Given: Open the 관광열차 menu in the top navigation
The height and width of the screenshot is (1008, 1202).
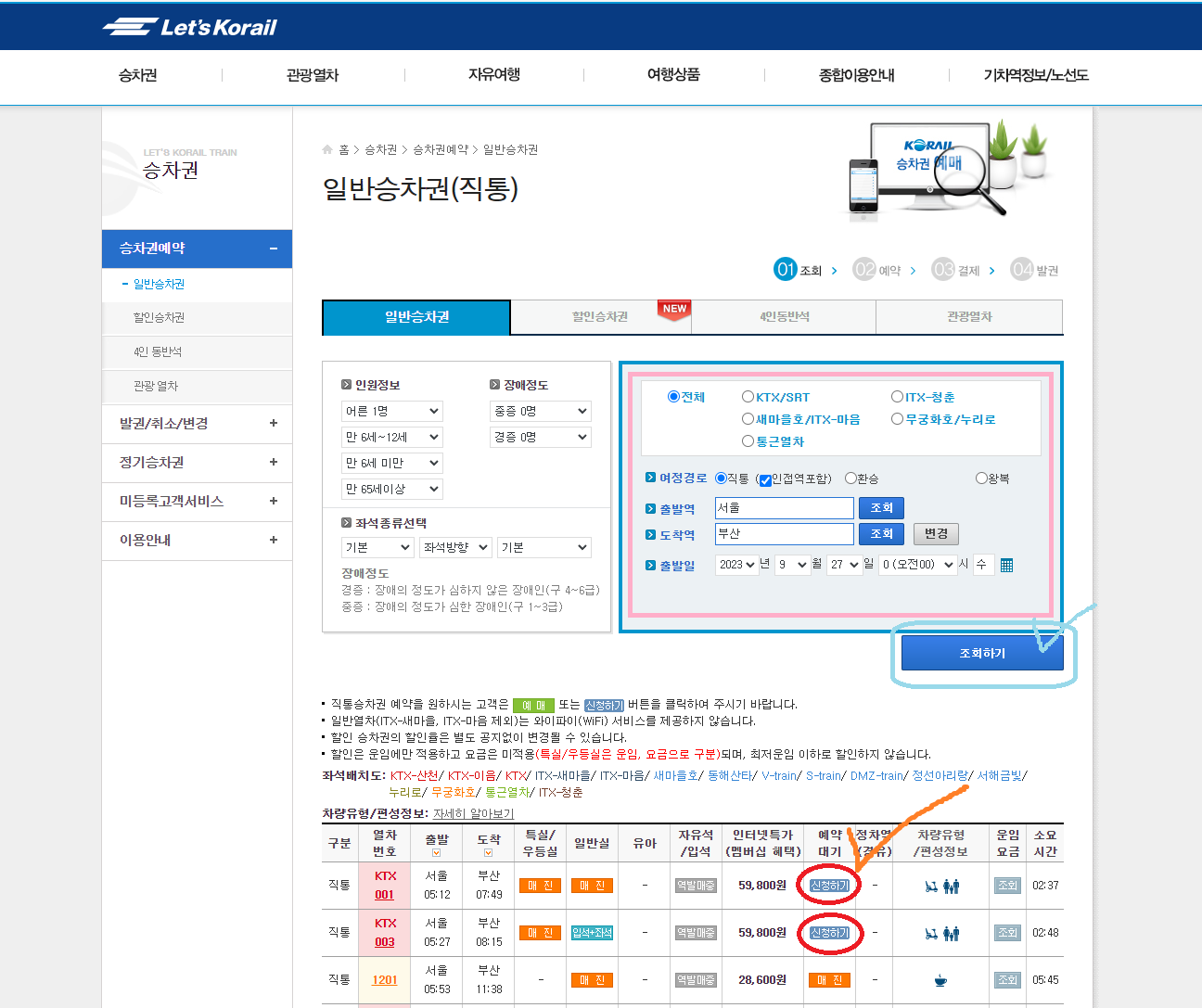Looking at the screenshot, I should click(x=313, y=75).
